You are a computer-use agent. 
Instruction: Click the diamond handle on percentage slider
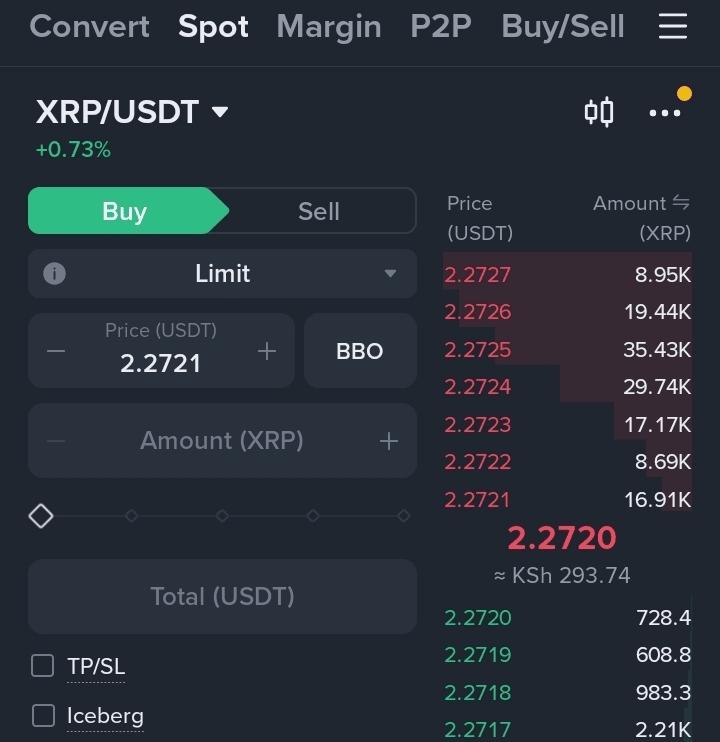(x=40, y=516)
